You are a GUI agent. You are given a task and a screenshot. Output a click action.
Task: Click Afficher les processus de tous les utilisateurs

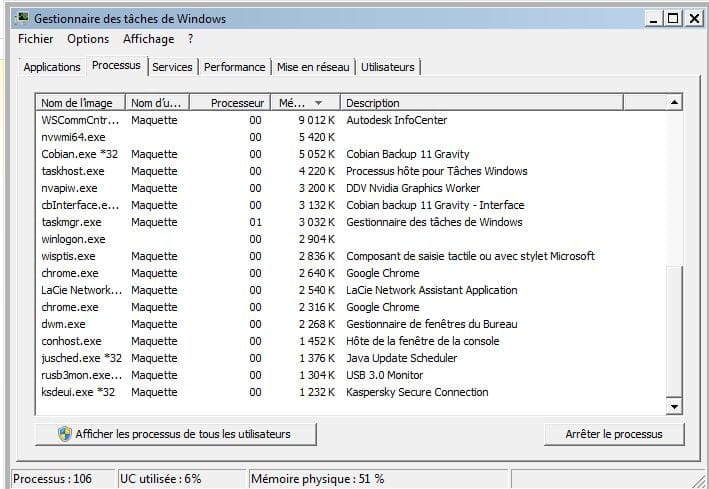coord(175,434)
